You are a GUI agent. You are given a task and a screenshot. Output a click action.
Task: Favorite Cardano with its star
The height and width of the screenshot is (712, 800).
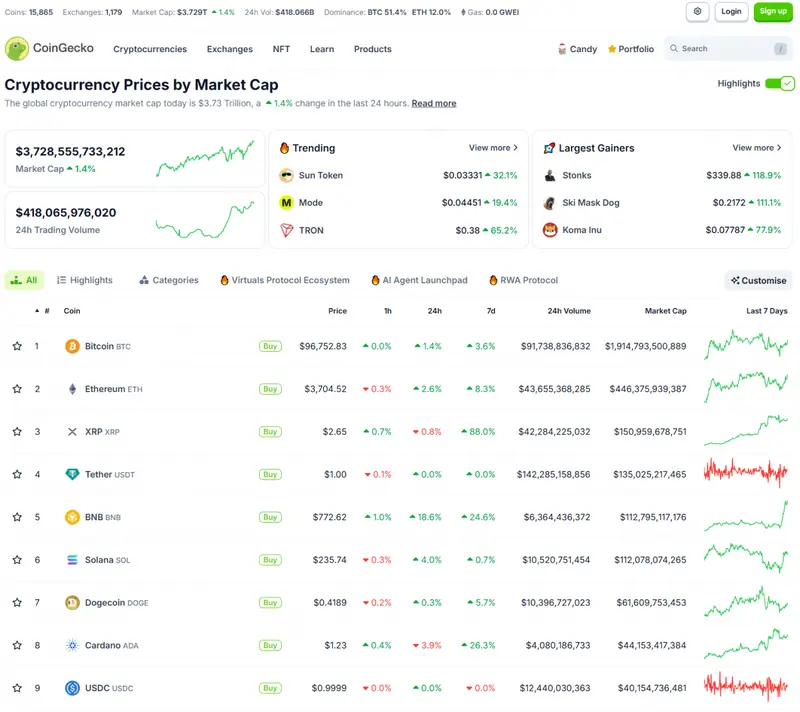coord(17,646)
